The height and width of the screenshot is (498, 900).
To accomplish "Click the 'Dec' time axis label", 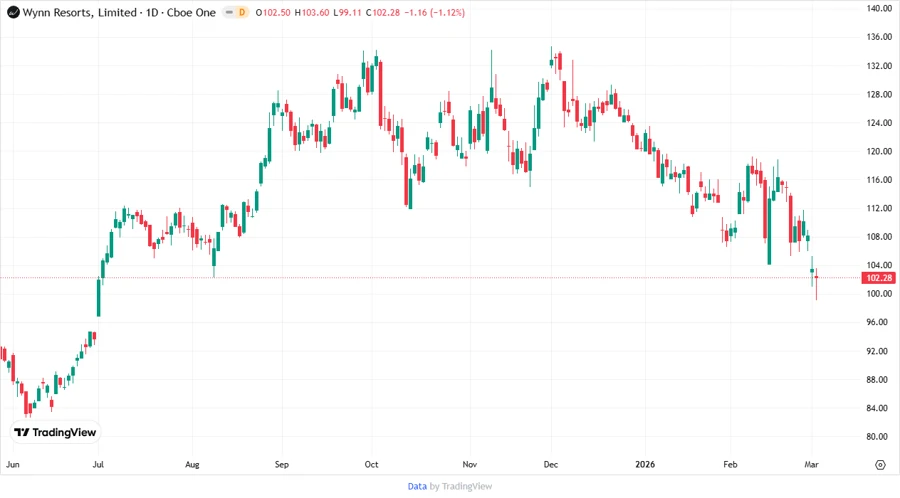I will 550,464.
